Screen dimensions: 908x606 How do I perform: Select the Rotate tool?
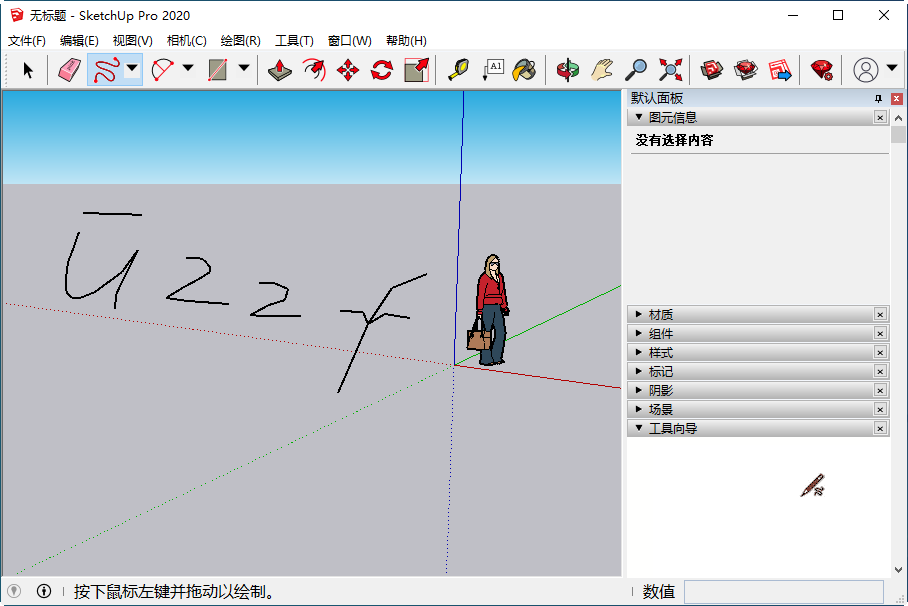coord(381,70)
